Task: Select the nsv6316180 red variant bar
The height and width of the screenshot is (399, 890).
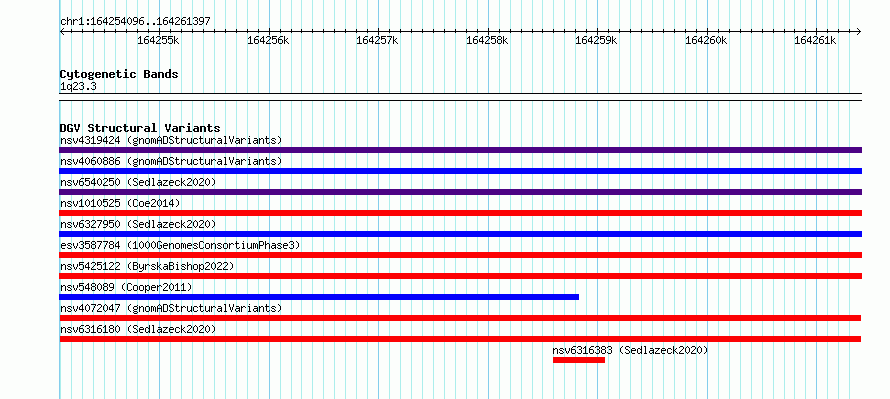Action: tap(460, 339)
